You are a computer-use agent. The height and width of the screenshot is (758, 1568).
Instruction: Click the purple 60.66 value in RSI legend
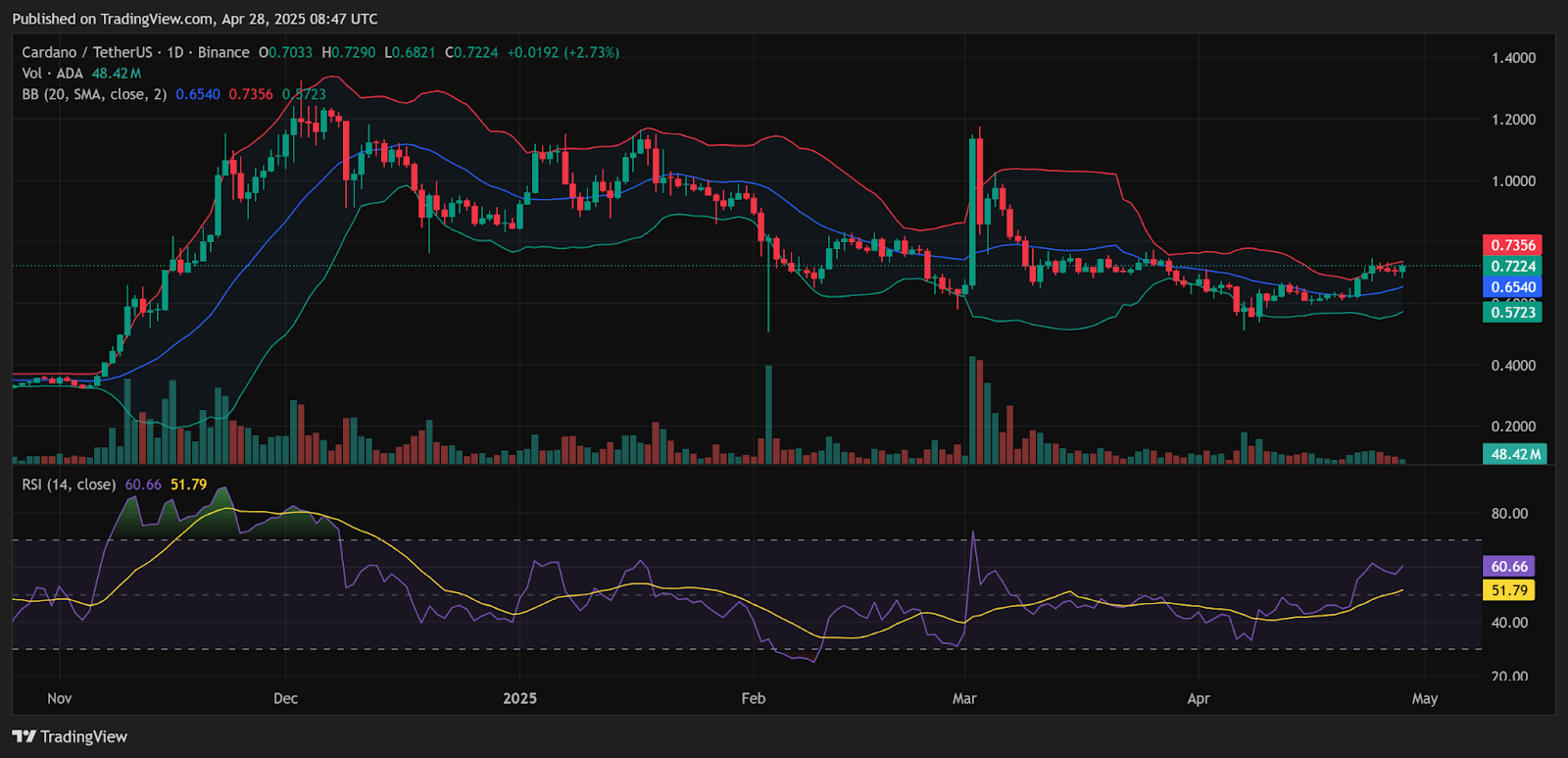(x=143, y=484)
